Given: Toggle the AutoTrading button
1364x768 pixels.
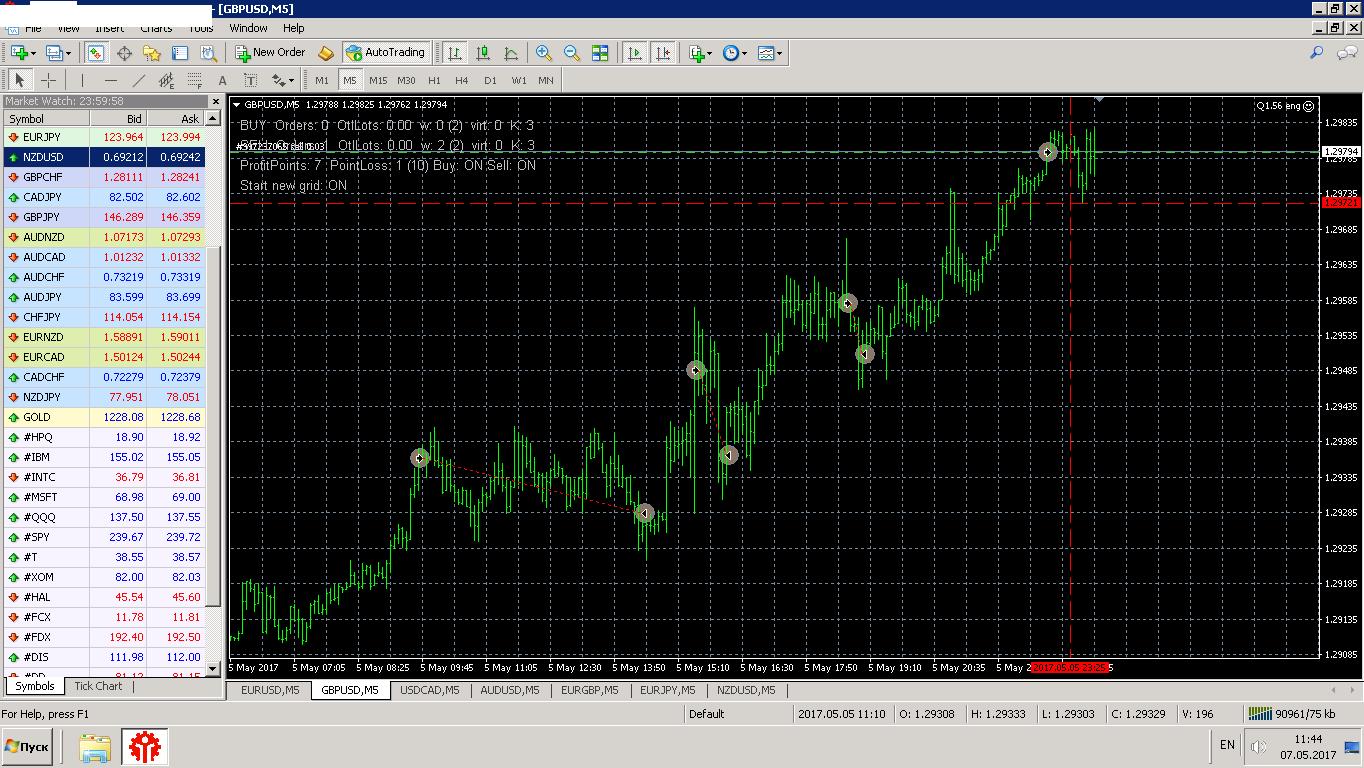Looking at the screenshot, I should [386, 53].
